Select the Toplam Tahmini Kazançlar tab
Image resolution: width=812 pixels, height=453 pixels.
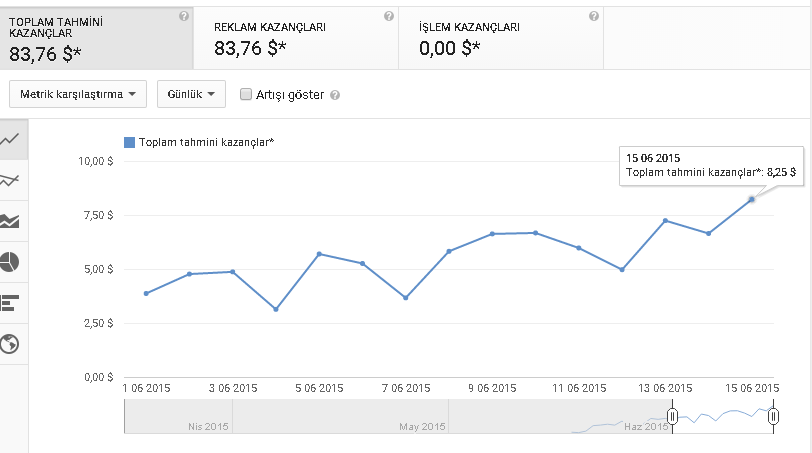(x=96, y=38)
